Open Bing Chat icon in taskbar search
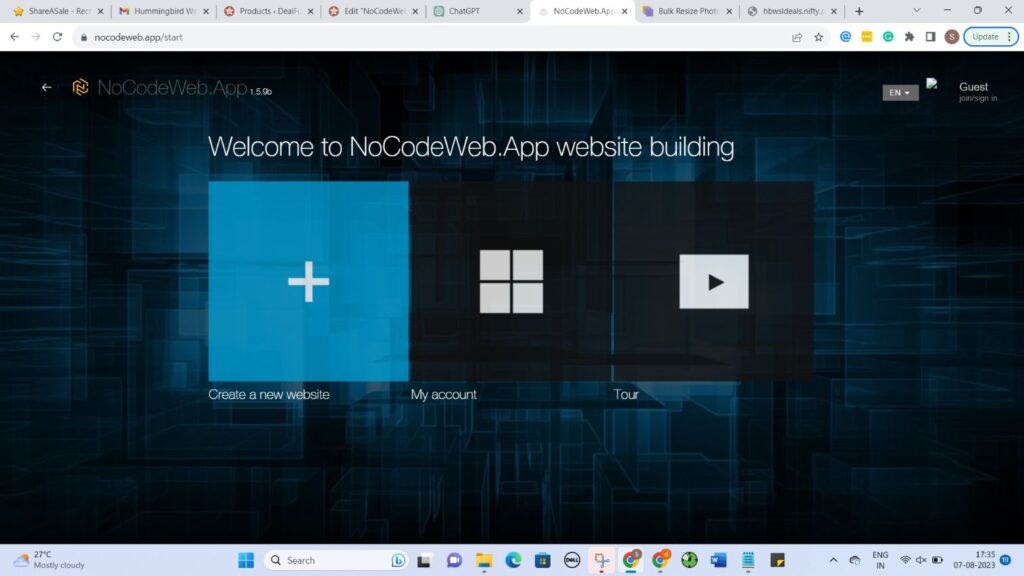The width and height of the screenshot is (1024, 576). (x=398, y=560)
